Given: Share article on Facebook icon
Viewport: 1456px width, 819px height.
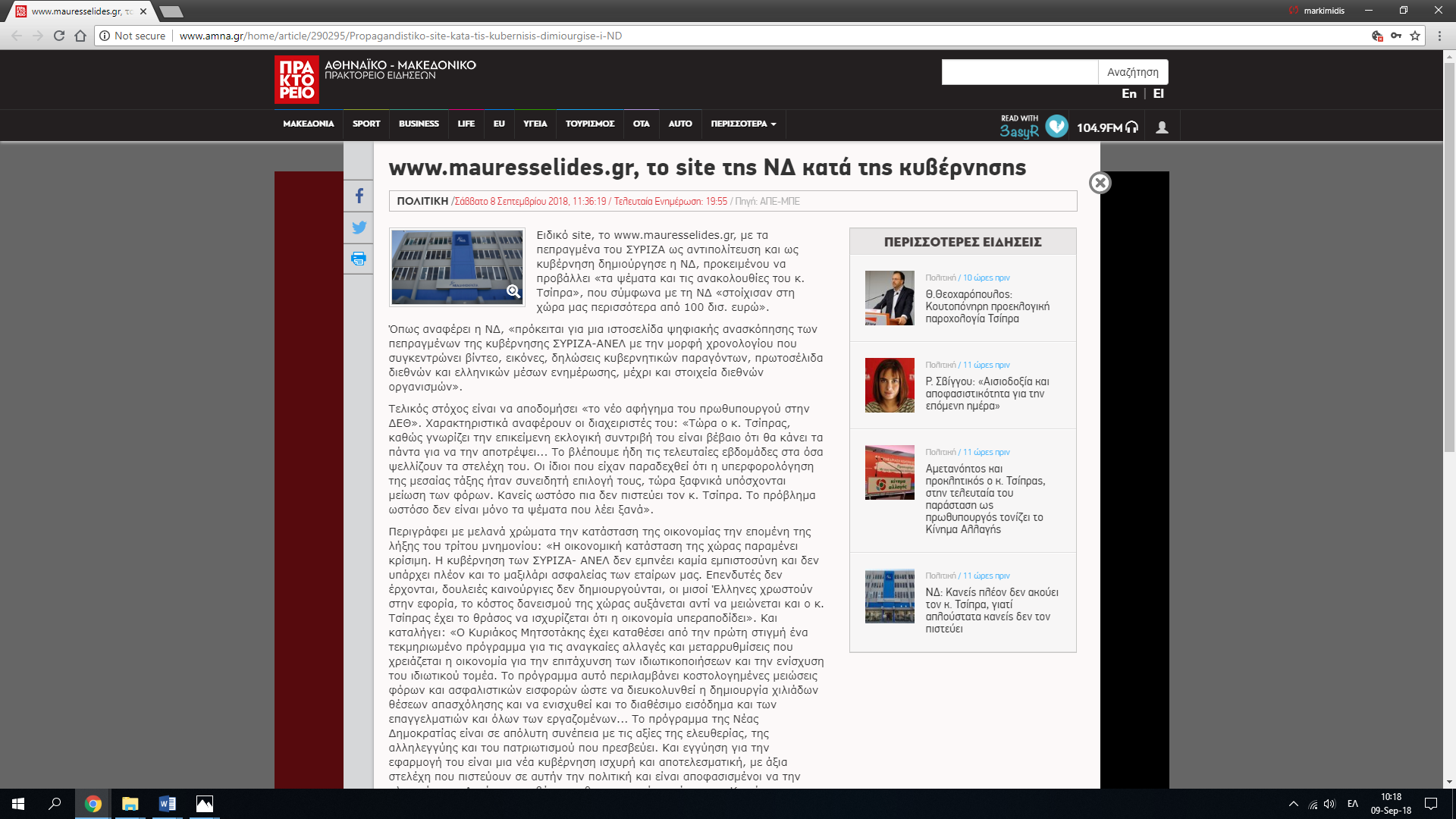Looking at the screenshot, I should point(359,196).
